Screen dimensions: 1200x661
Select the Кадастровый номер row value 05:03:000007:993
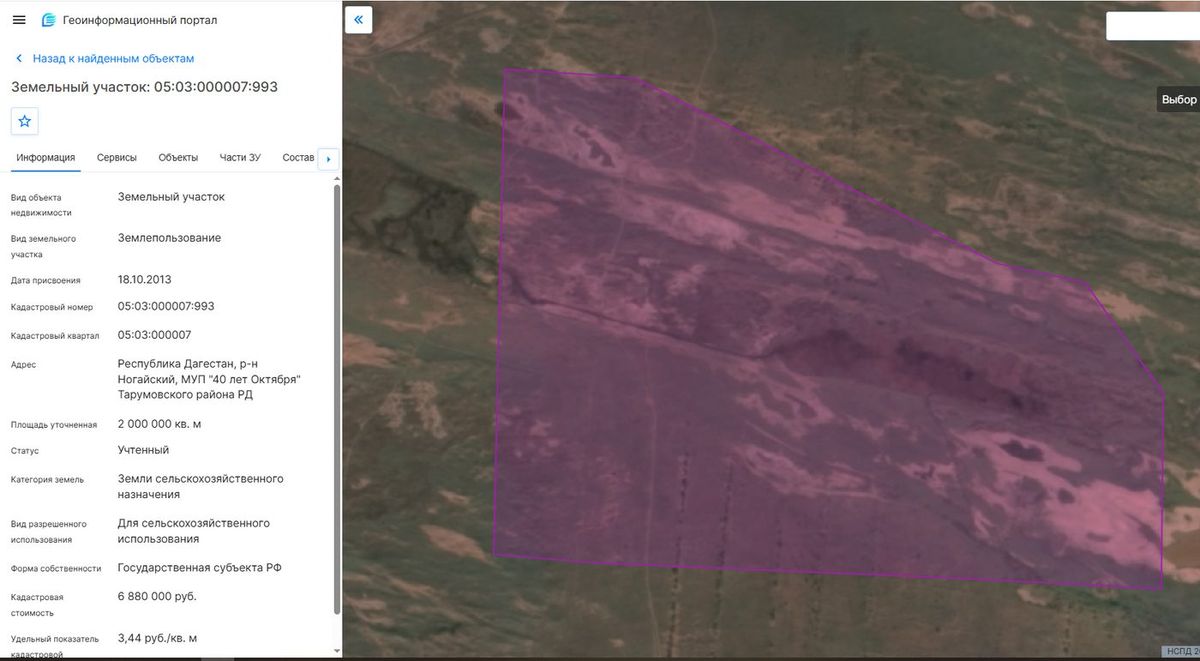(x=166, y=307)
